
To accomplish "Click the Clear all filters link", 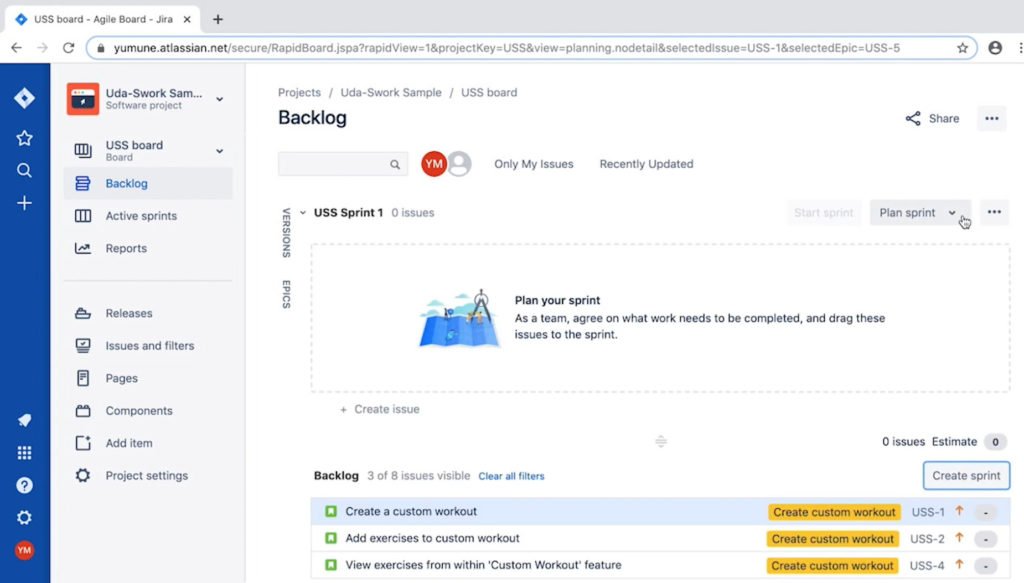I will coord(511,477).
